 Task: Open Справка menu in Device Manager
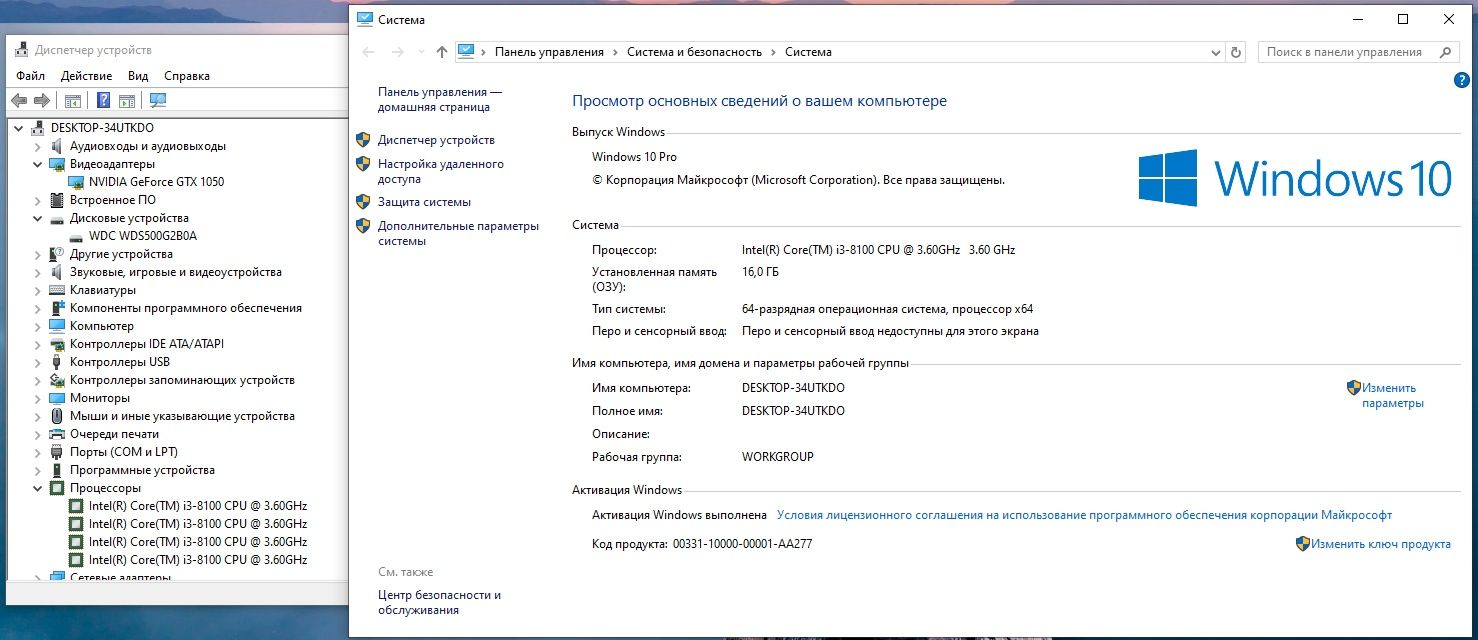(187, 76)
